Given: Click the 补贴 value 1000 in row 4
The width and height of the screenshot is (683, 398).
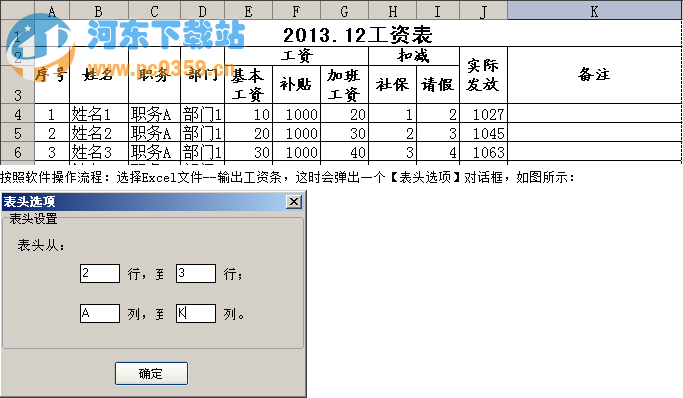Looking at the screenshot, I should [x=296, y=114].
